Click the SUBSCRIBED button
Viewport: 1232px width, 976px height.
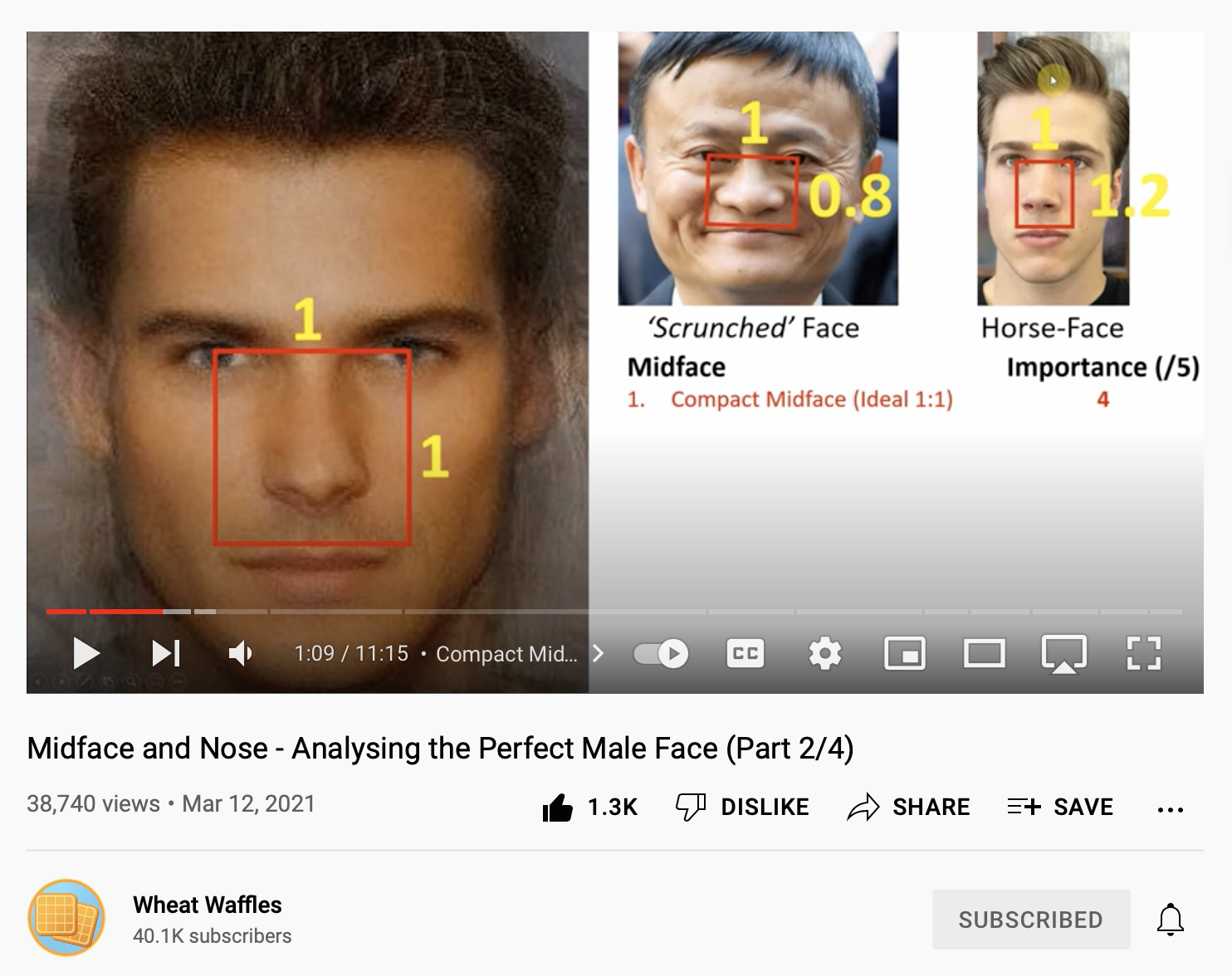pyautogui.click(x=1031, y=920)
